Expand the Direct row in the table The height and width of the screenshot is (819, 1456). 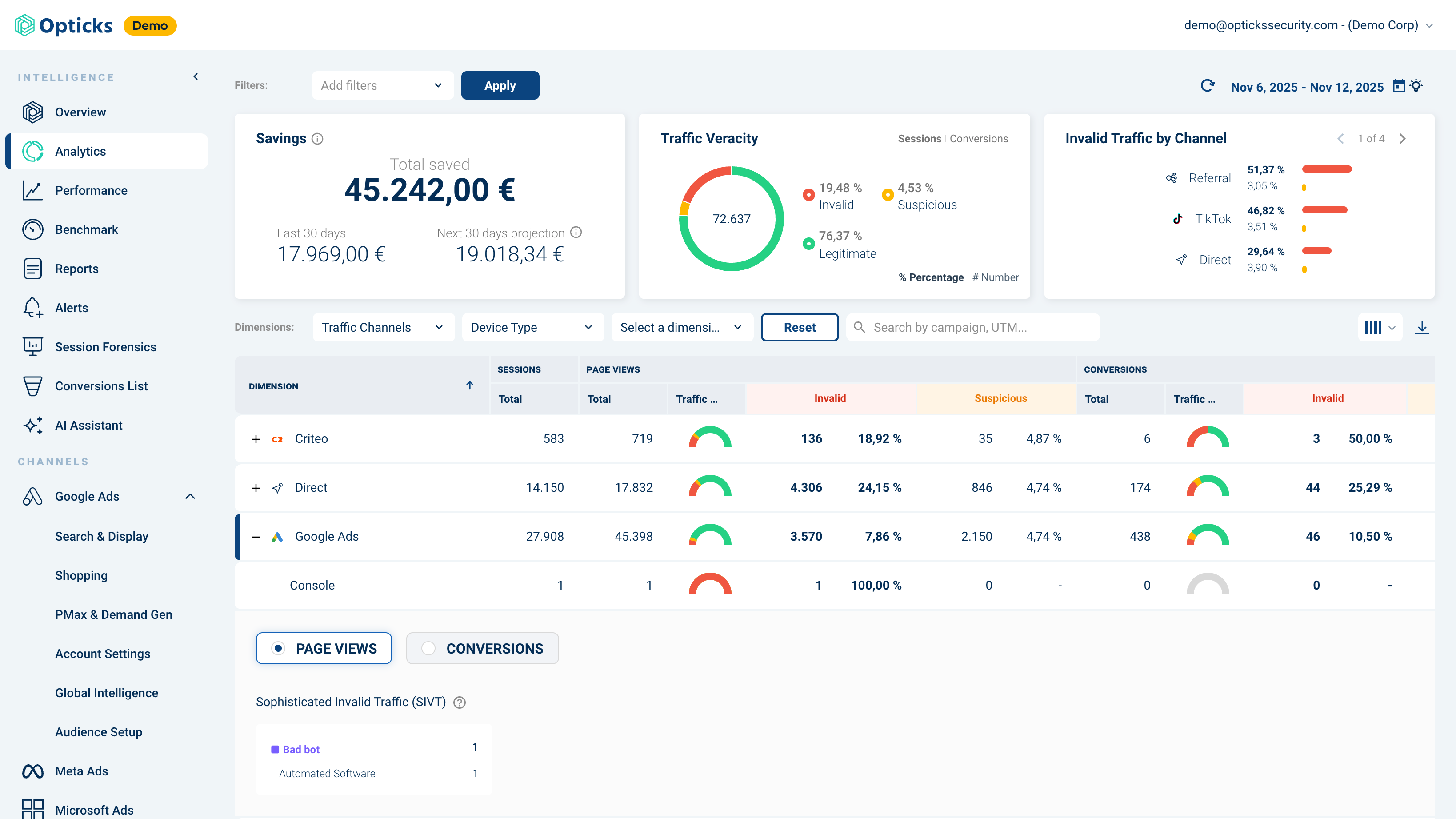point(256,487)
